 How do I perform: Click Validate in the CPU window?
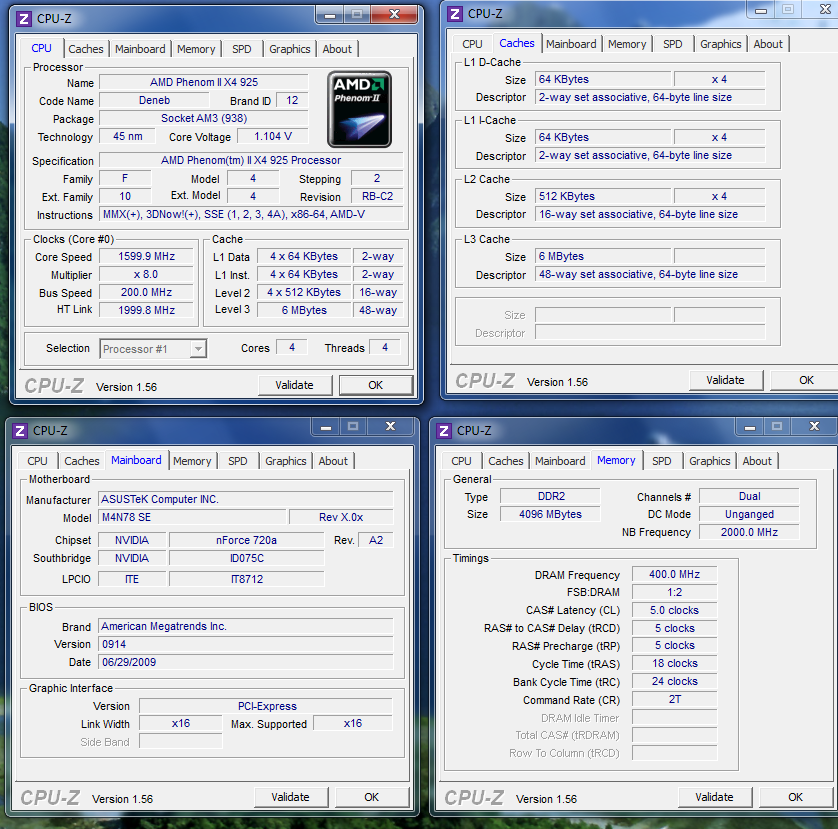click(294, 385)
